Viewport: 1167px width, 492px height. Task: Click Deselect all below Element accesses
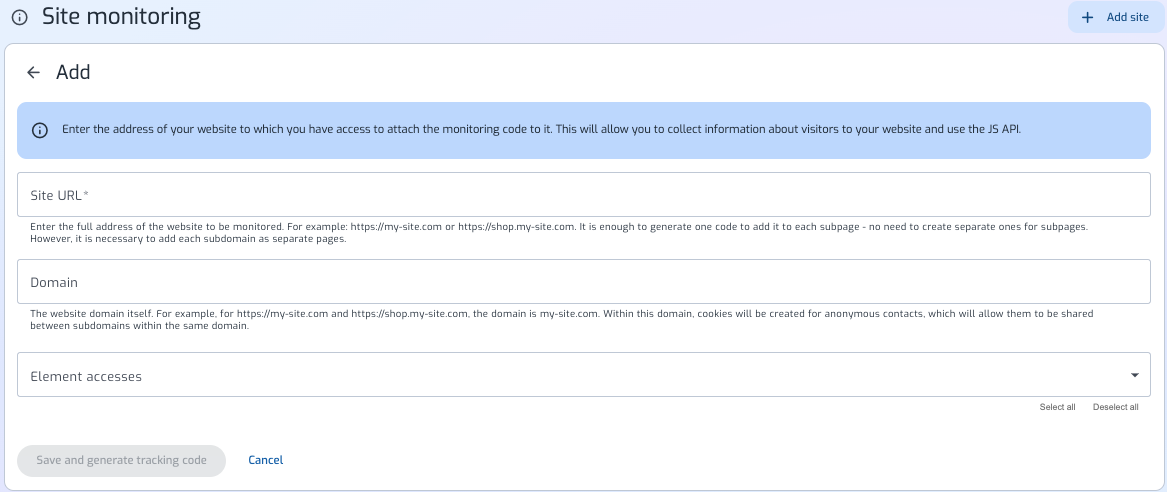(x=1115, y=407)
